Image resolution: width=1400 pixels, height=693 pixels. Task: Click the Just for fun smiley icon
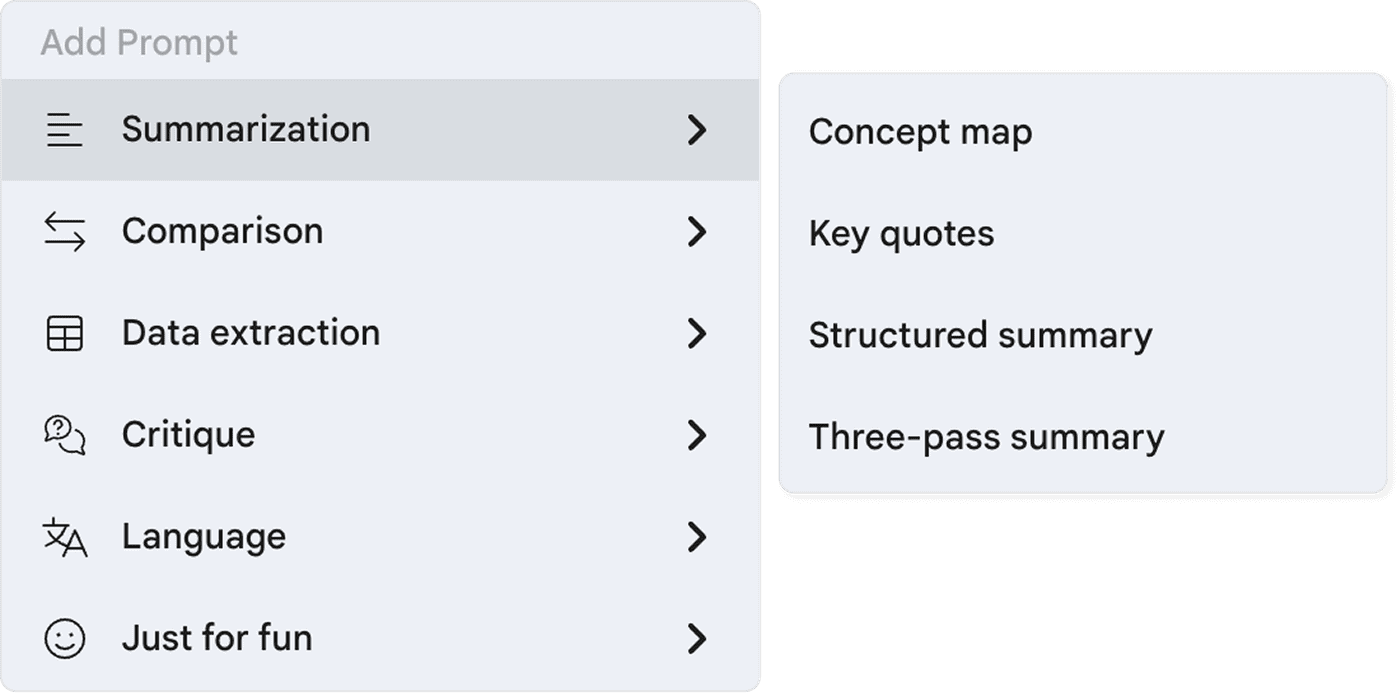coord(65,638)
